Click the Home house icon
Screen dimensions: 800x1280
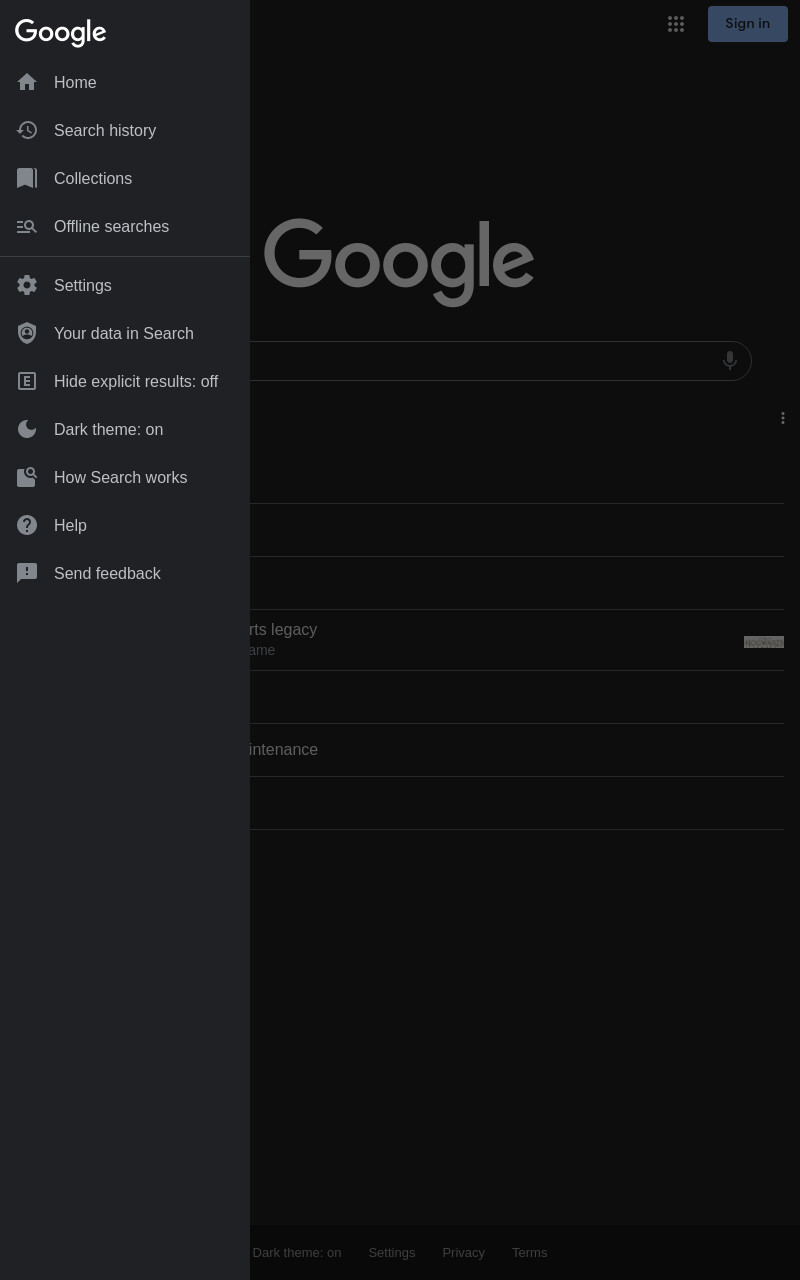[27, 82]
